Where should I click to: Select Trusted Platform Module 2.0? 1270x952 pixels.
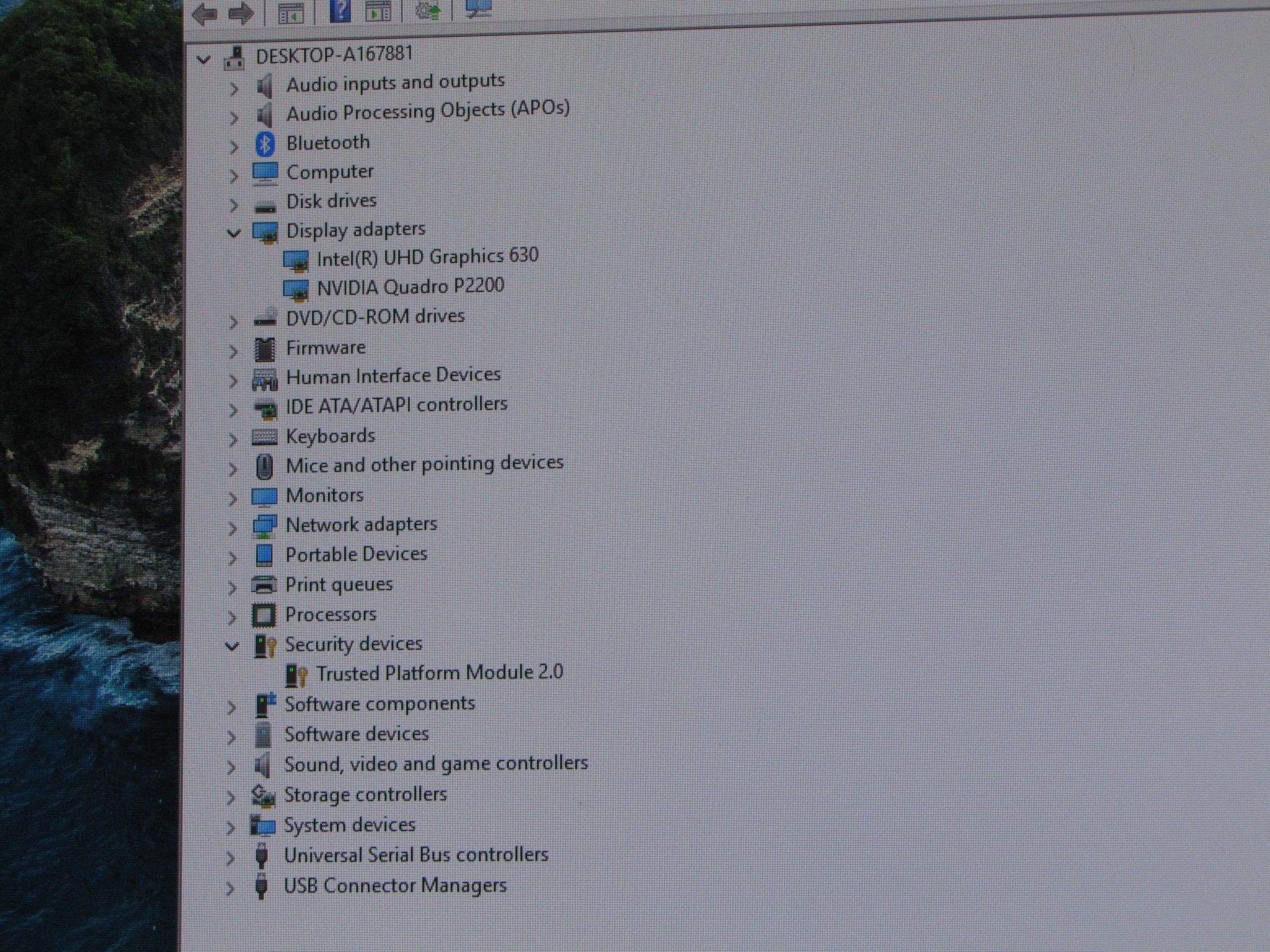coord(440,672)
